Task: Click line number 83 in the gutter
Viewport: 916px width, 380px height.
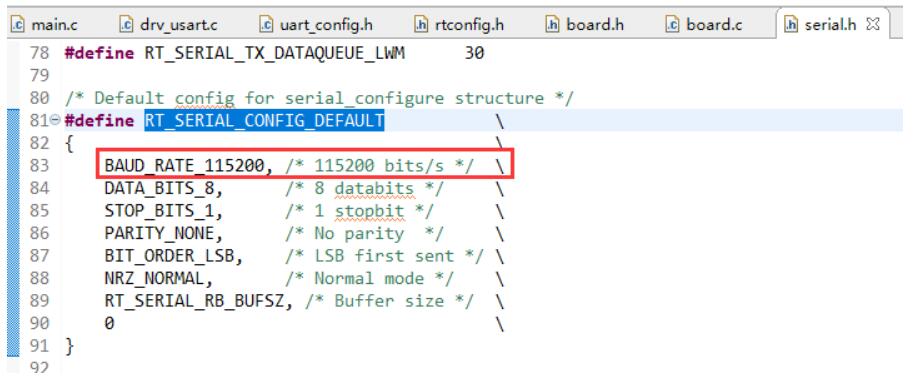Action: 39,166
